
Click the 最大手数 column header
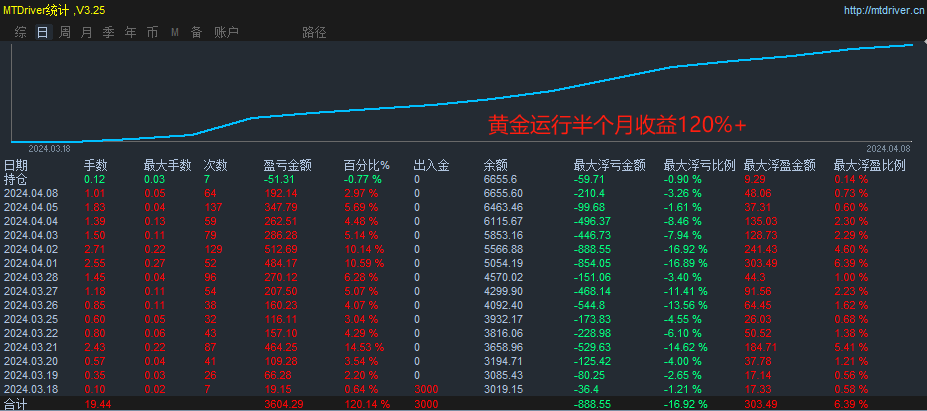point(167,166)
